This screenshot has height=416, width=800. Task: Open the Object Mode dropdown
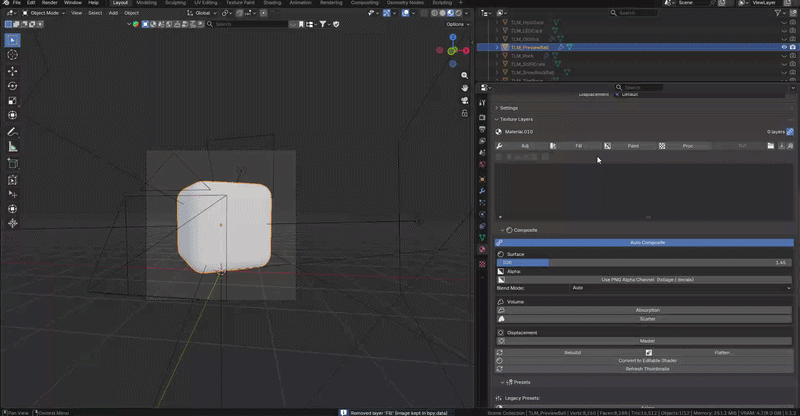[x=43, y=13]
